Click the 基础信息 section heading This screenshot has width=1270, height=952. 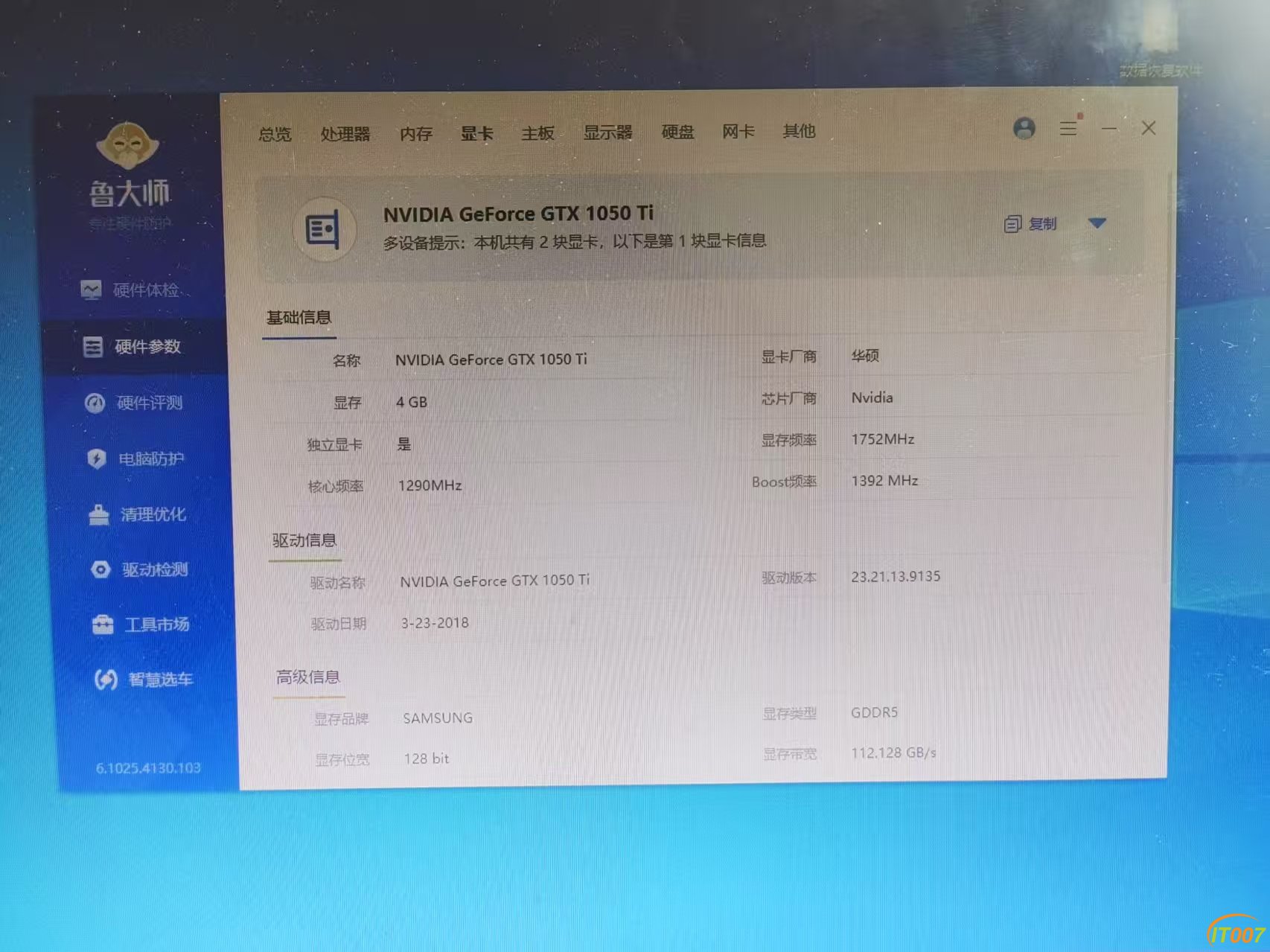click(299, 318)
